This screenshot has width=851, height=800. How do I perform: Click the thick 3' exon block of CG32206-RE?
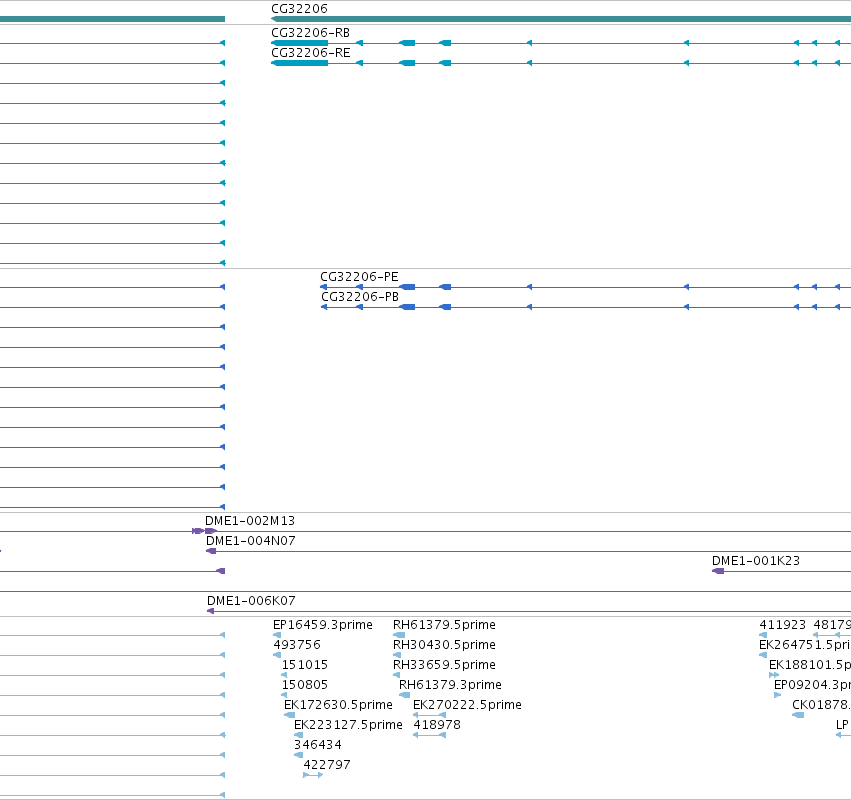pyautogui.click(x=300, y=63)
